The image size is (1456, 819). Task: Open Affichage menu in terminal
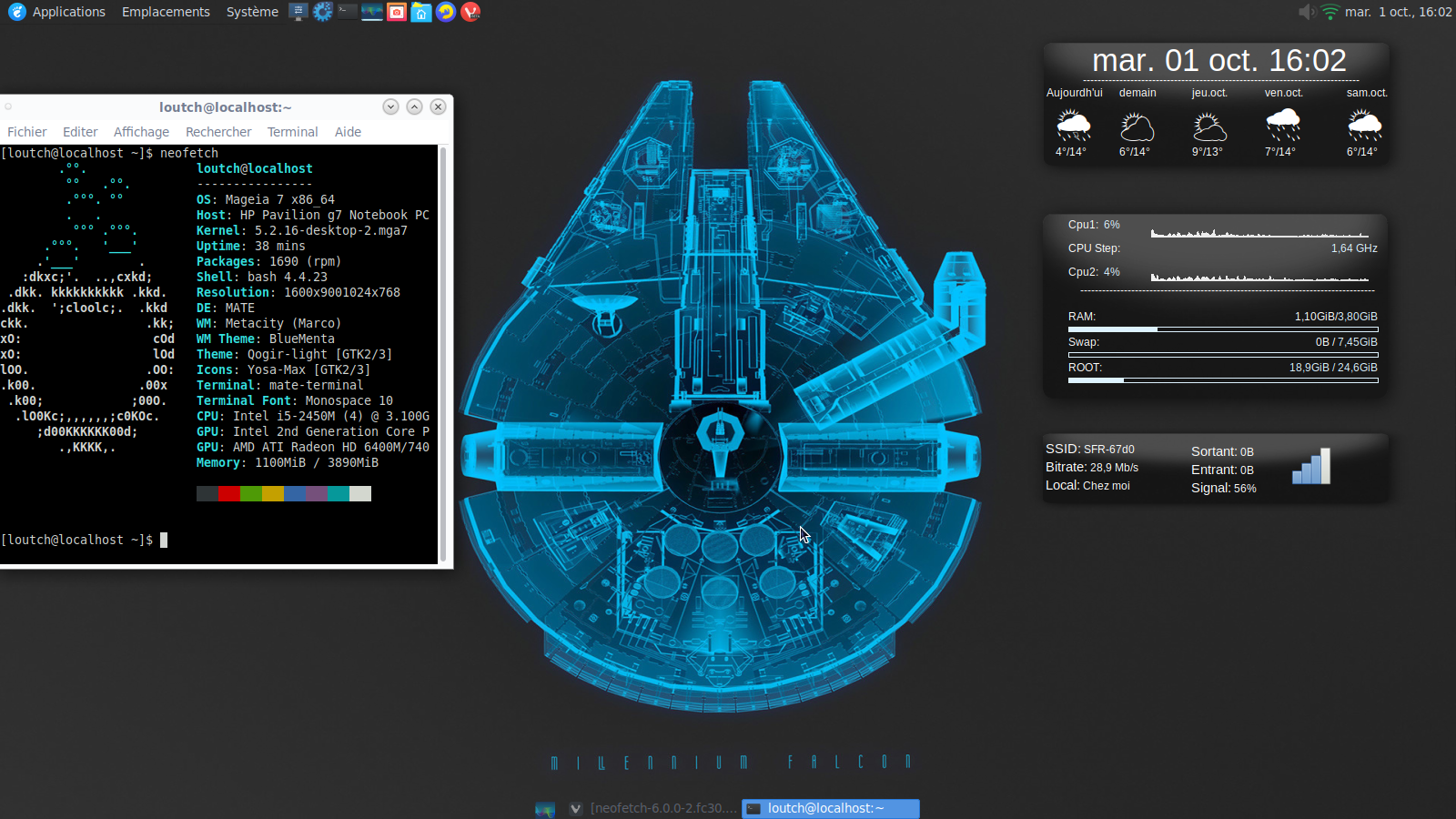(x=141, y=132)
